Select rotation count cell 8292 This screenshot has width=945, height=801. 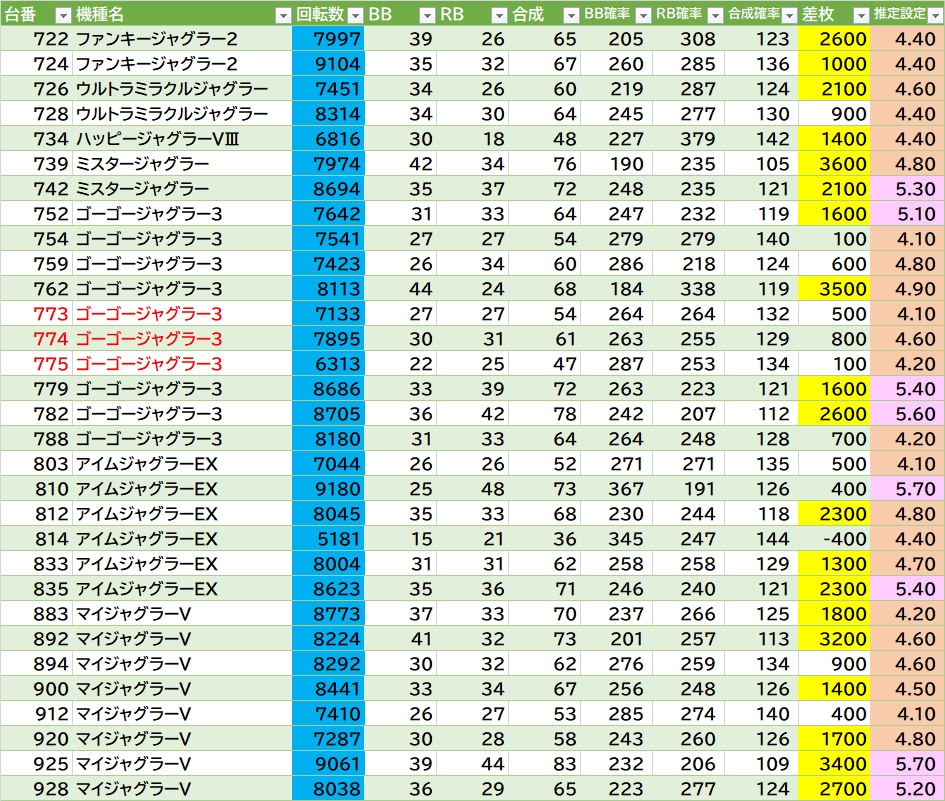coord(328,664)
